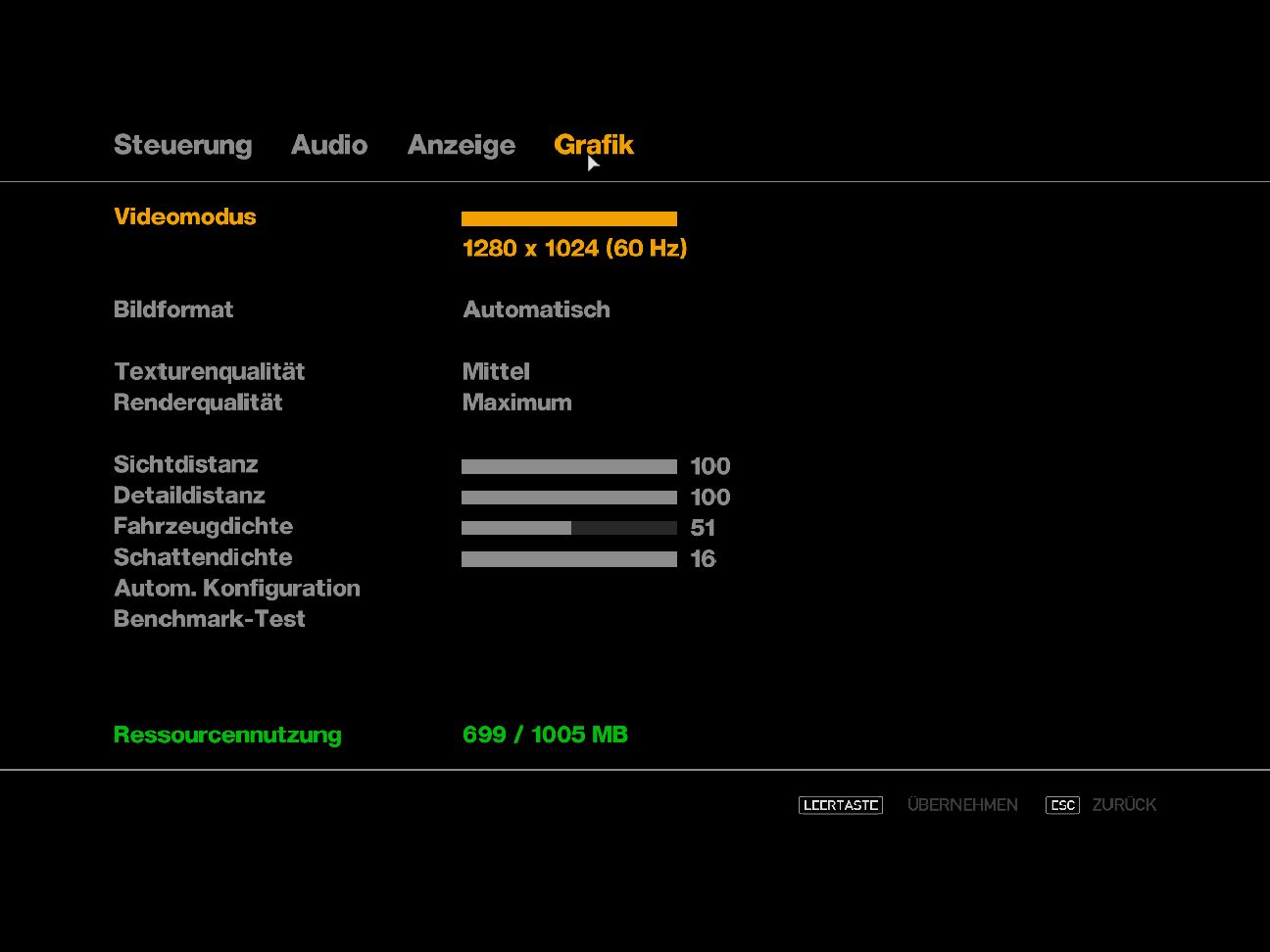Switch to the Steuerung tab
Screen dimensions: 1270x952
(x=182, y=145)
